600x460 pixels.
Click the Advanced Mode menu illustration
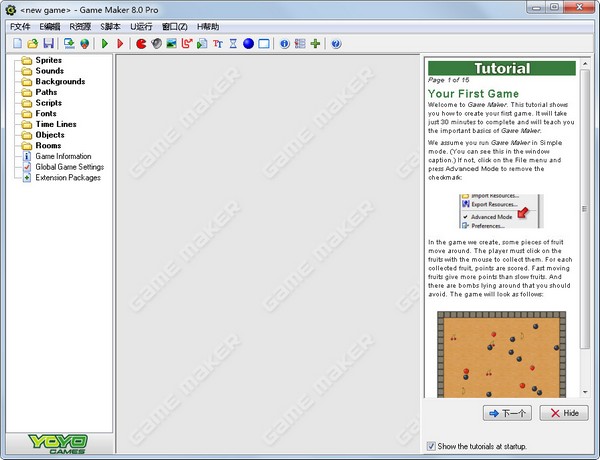click(x=501, y=211)
